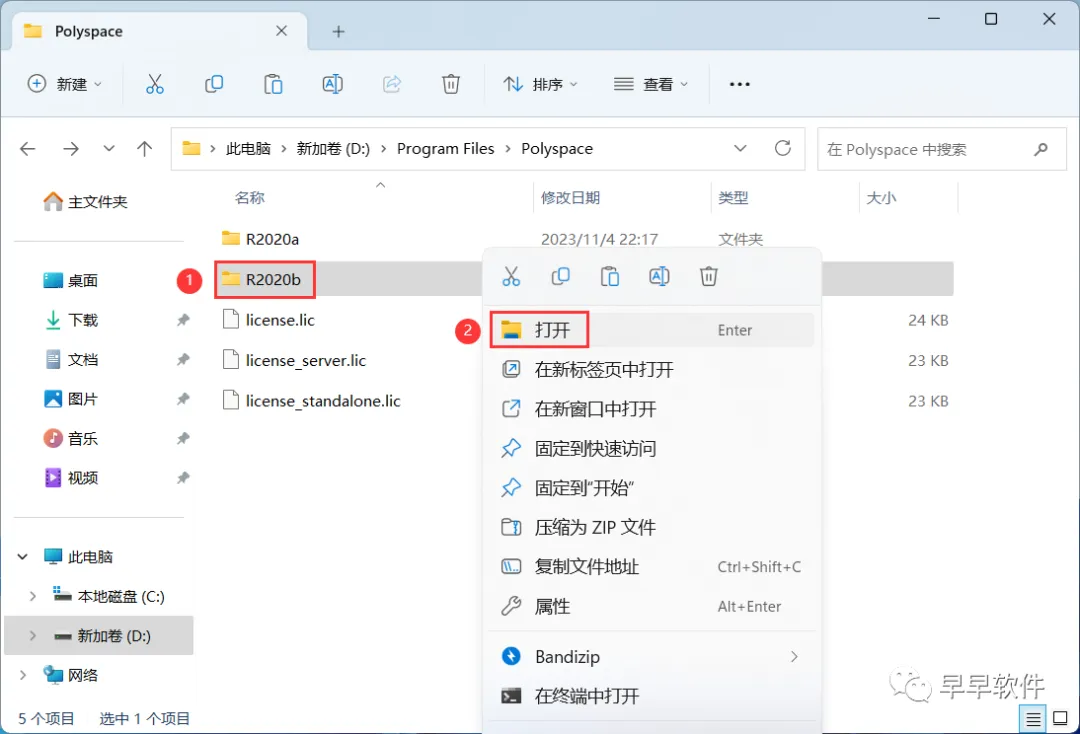Open the Bandizip menu entry
The width and height of the screenshot is (1080, 734).
(652, 657)
